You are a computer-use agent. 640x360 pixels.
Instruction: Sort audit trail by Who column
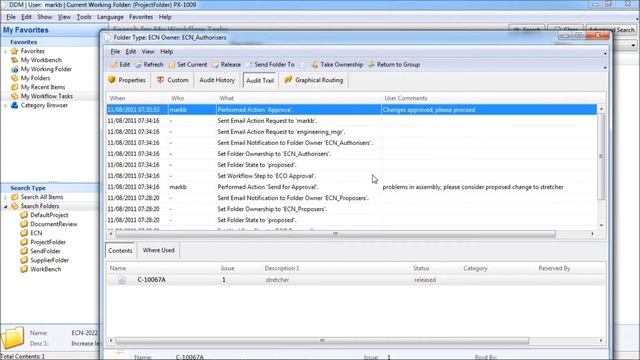[x=192, y=98]
